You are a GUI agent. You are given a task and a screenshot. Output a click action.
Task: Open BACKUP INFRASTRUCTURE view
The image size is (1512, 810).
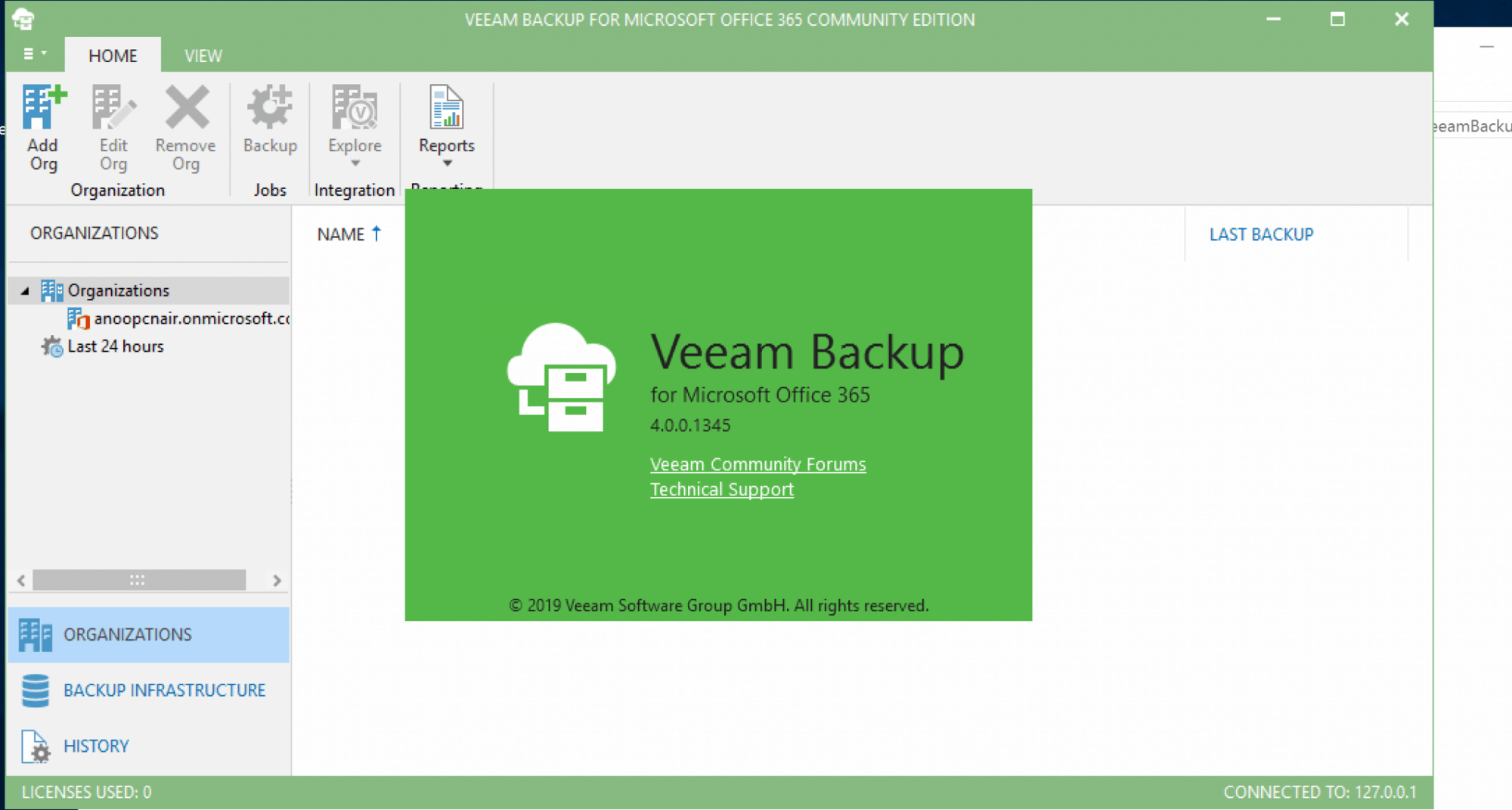click(x=148, y=691)
